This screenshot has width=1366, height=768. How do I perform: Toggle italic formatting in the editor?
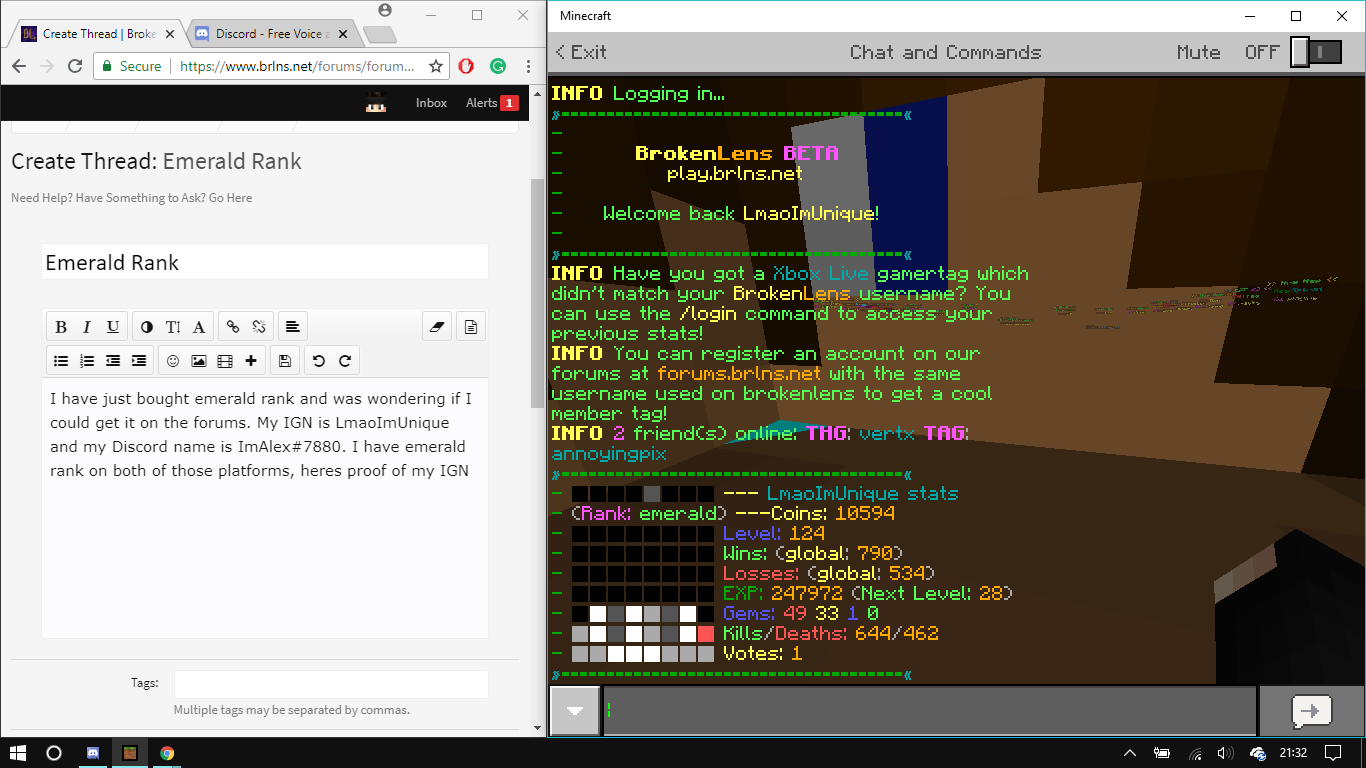pos(87,326)
